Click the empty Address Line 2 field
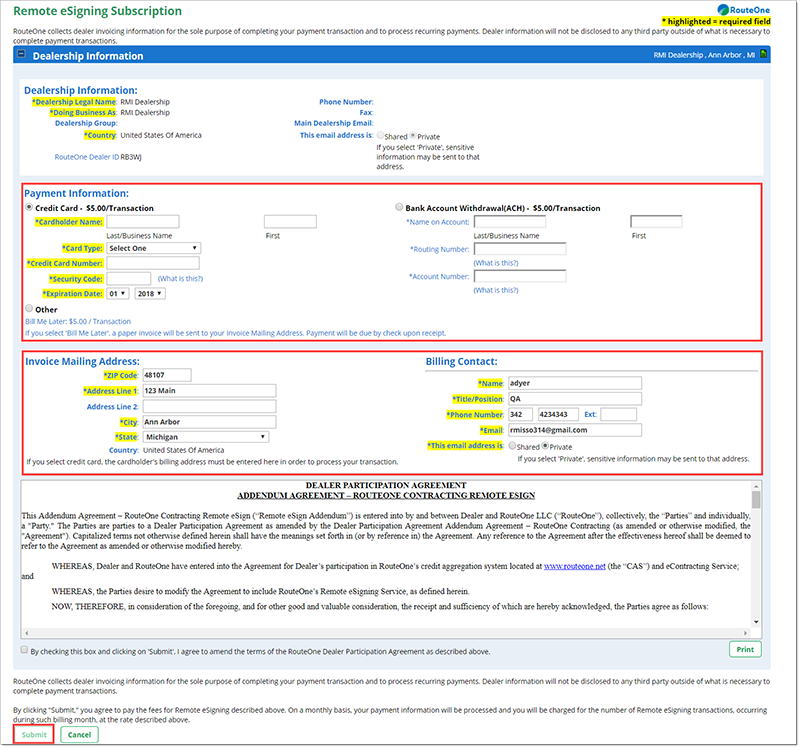Image resolution: width=800 pixels, height=748 pixels. (209, 407)
